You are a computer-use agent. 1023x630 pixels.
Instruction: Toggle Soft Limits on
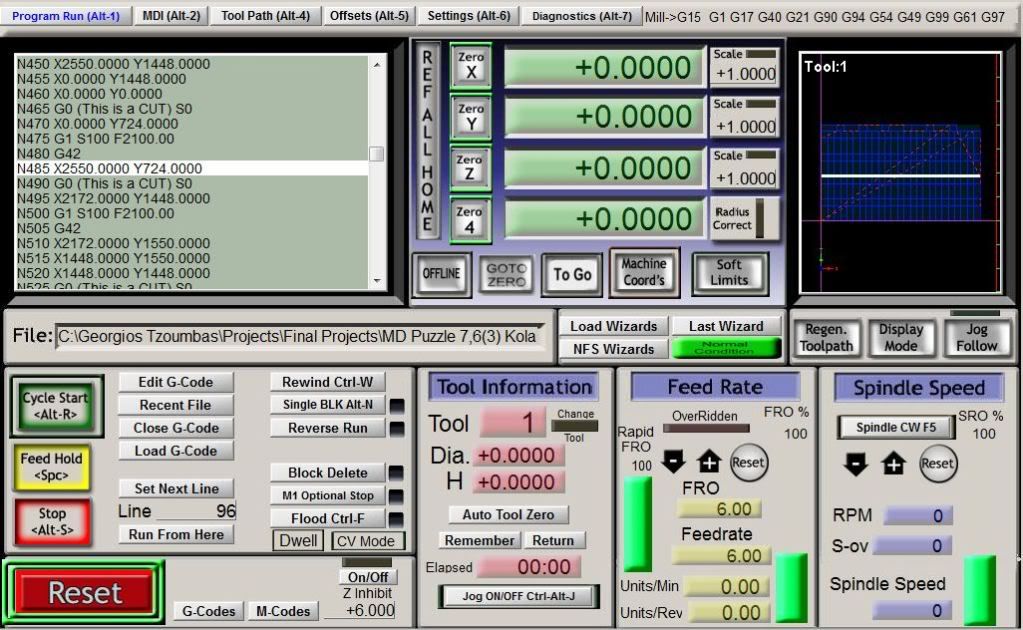click(729, 272)
